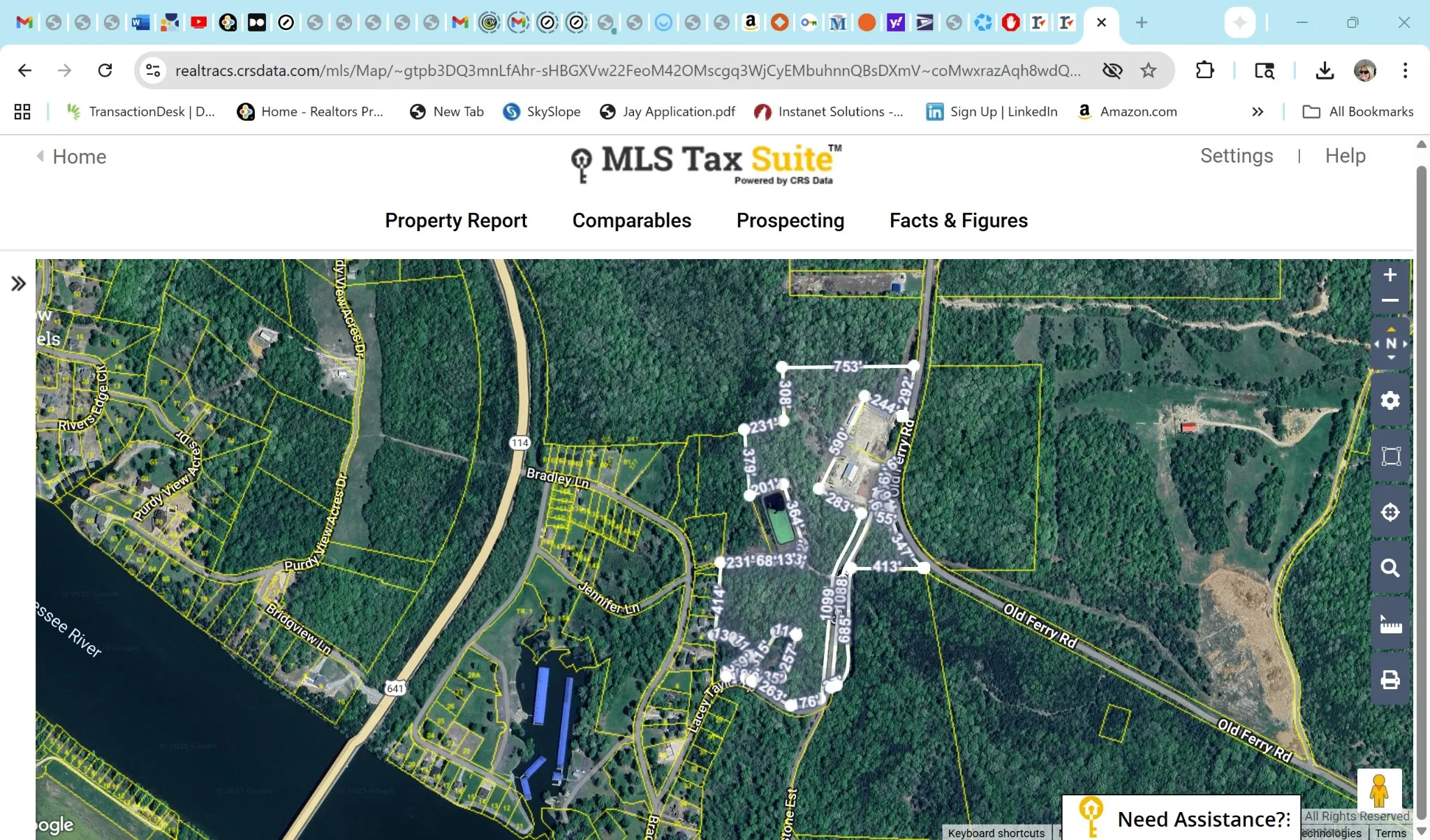Open map settings gear tool
This screenshot has height=840, width=1430.
(x=1390, y=401)
